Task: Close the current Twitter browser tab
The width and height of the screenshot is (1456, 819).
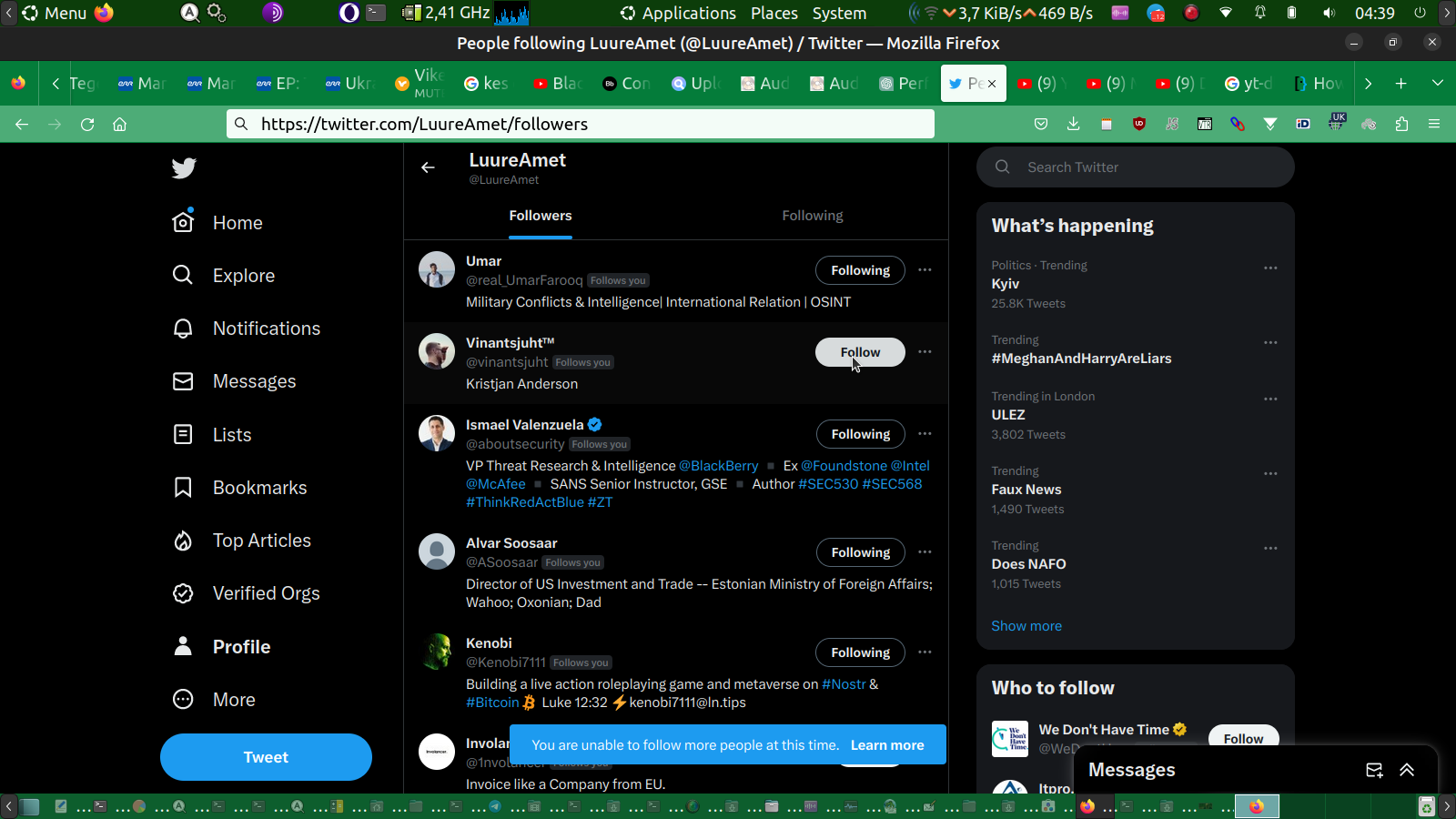Action: click(x=992, y=84)
